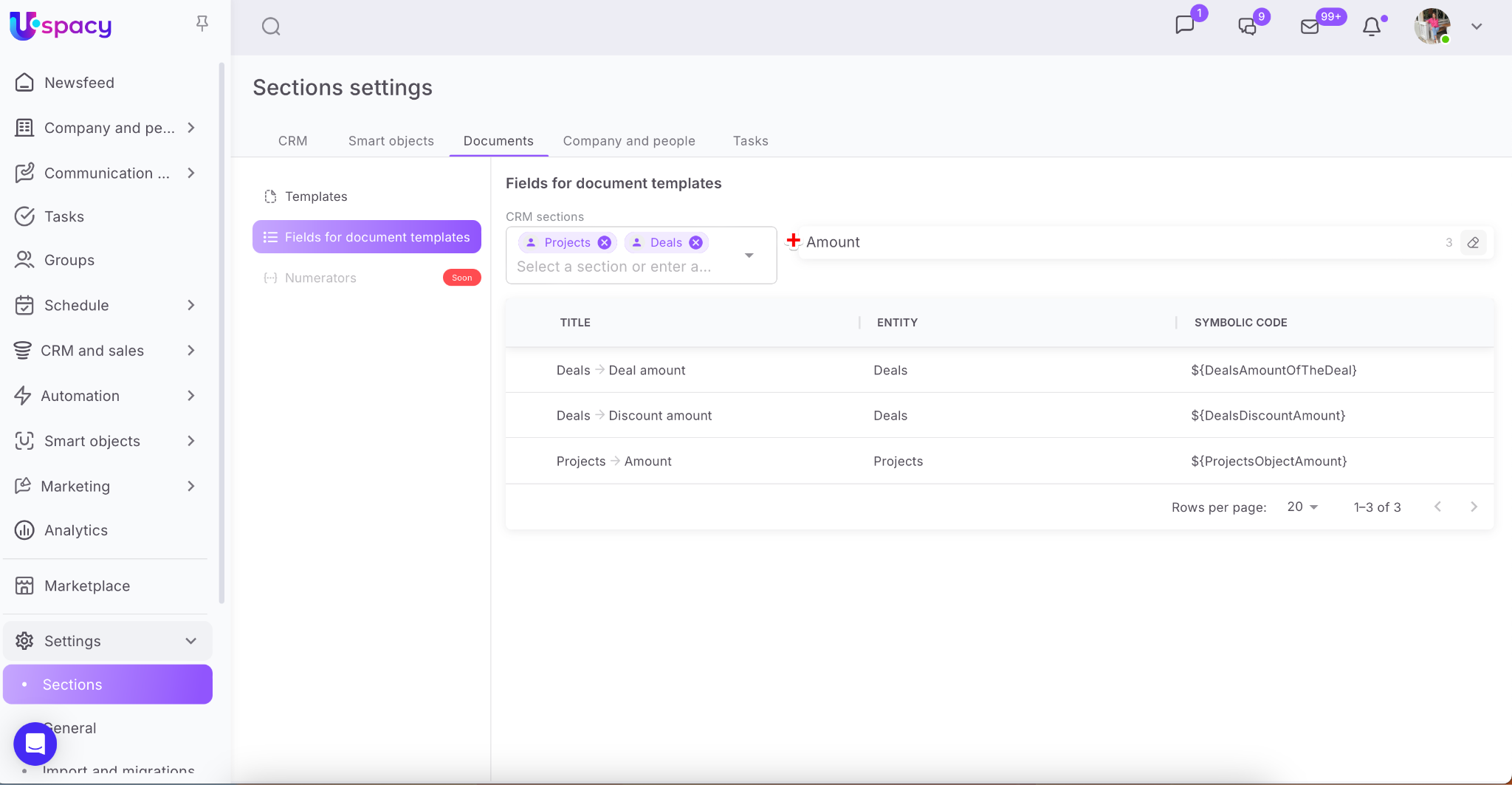Clear the Amount search with eraser icon

(x=1473, y=242)
